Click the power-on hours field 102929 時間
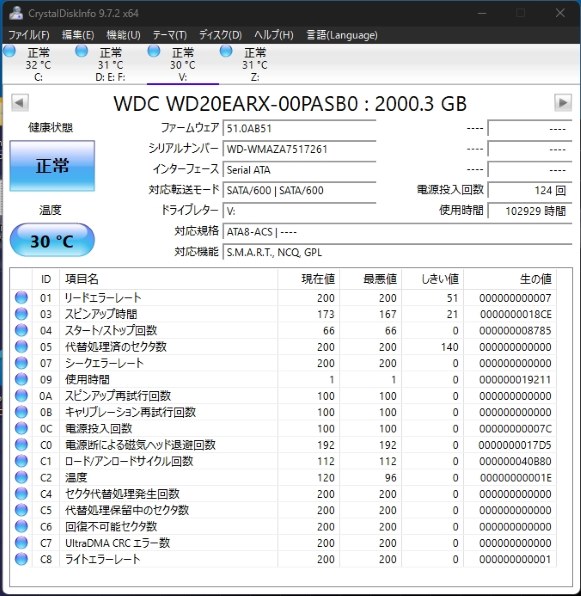 pyautogui.click(x=530, y=211)
